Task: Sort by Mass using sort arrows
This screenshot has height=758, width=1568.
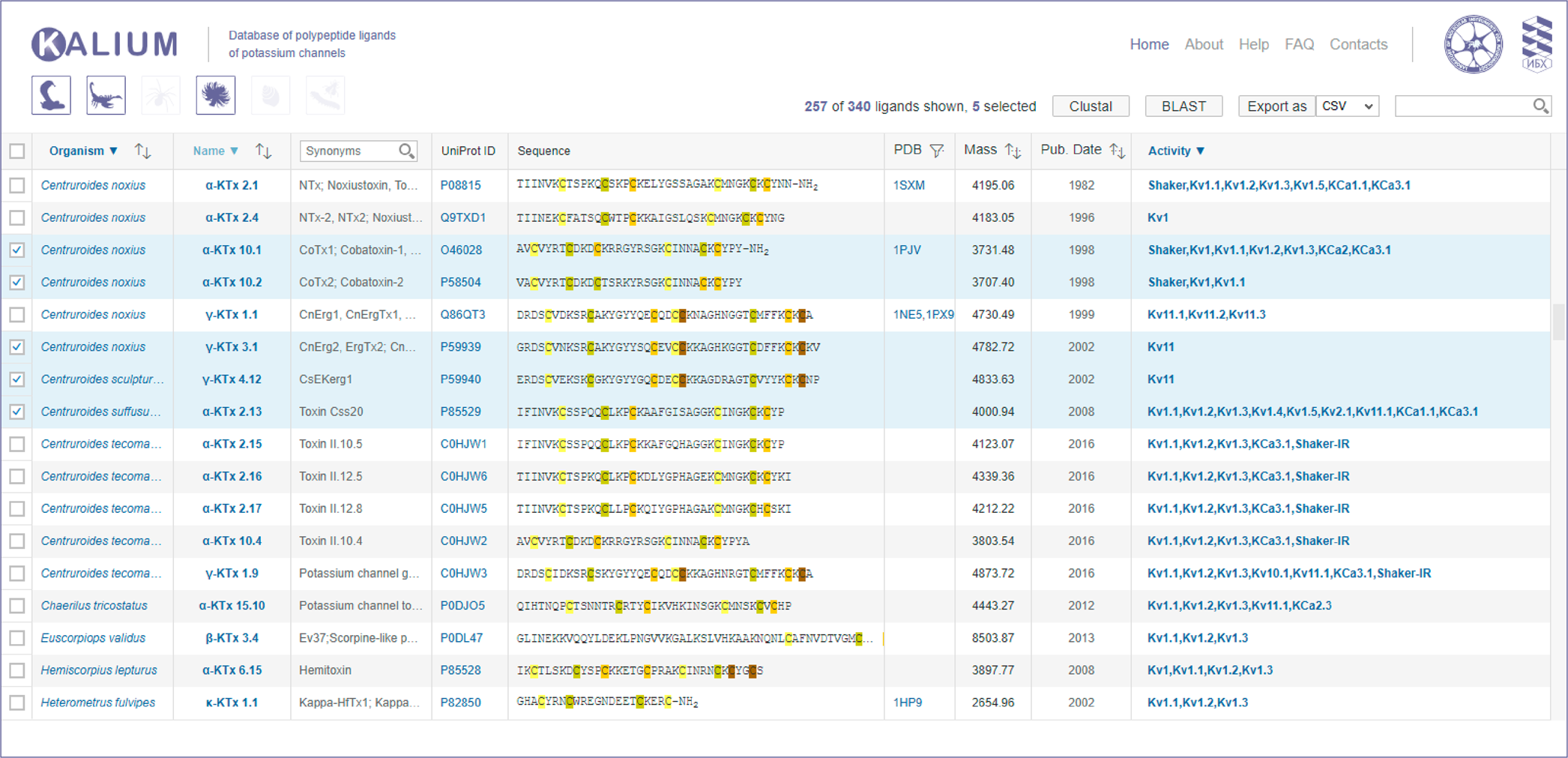Action: (x=1013, y=151)
